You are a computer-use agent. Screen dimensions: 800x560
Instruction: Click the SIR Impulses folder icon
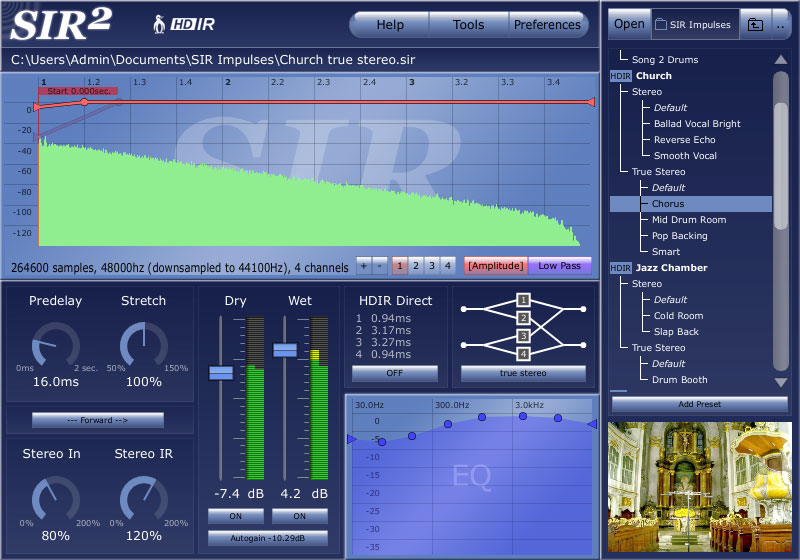click(660, 25)
